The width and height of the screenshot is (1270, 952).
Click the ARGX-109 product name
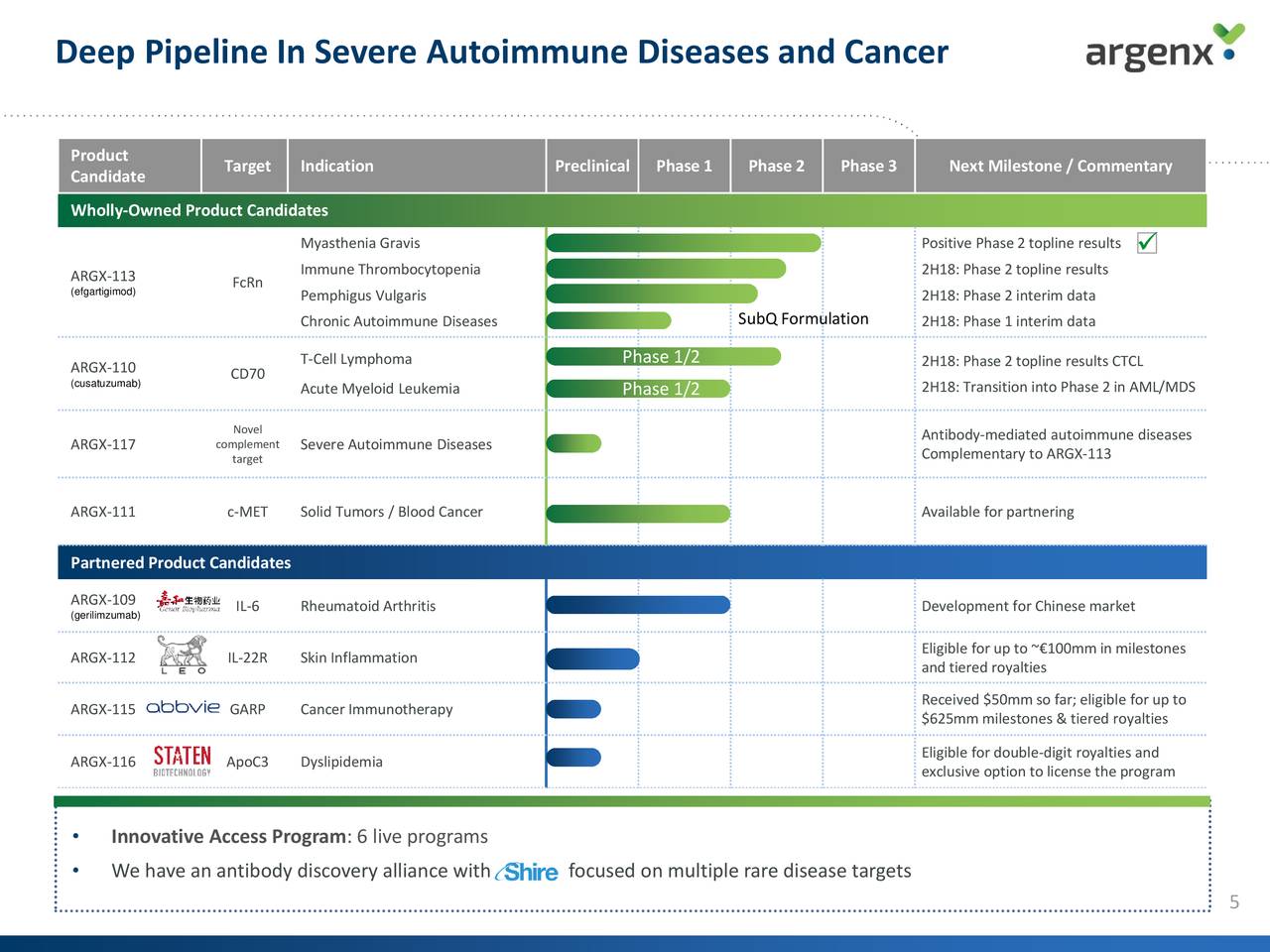coord(103,599)
